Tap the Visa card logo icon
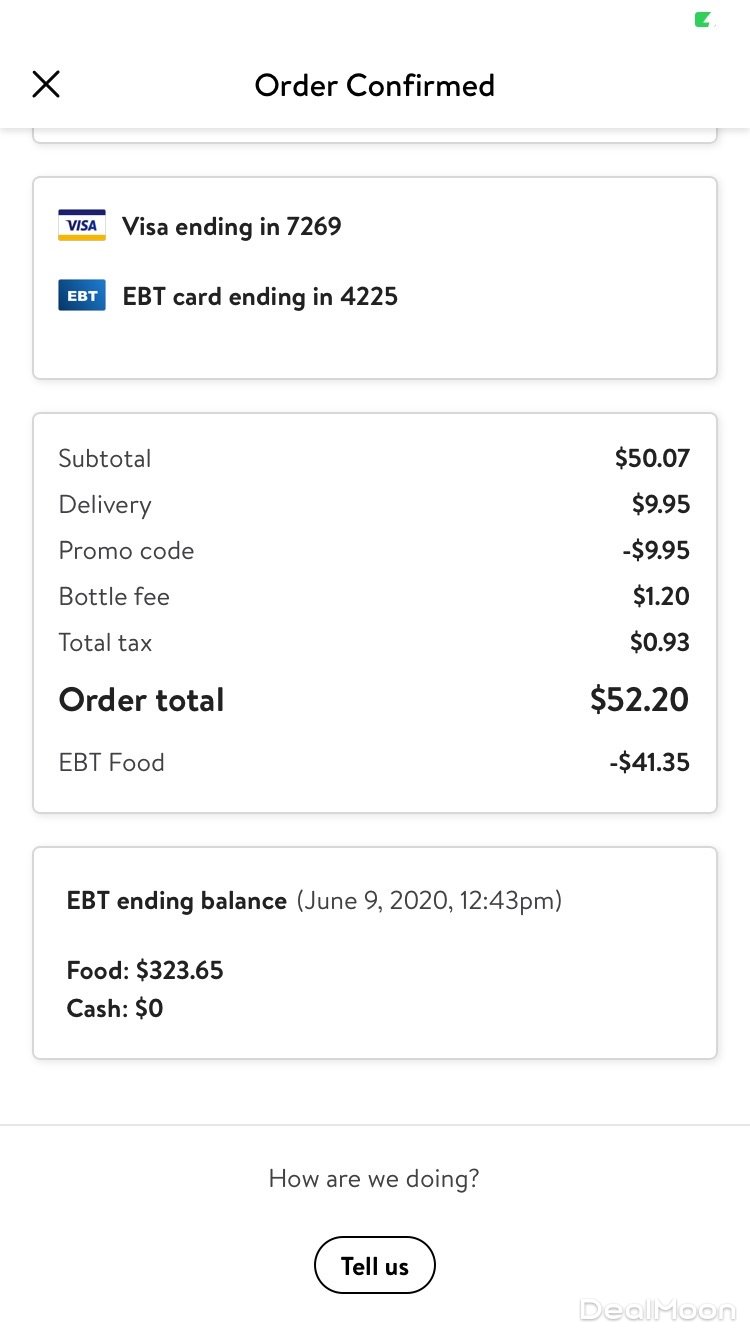 tap(82, 226)
